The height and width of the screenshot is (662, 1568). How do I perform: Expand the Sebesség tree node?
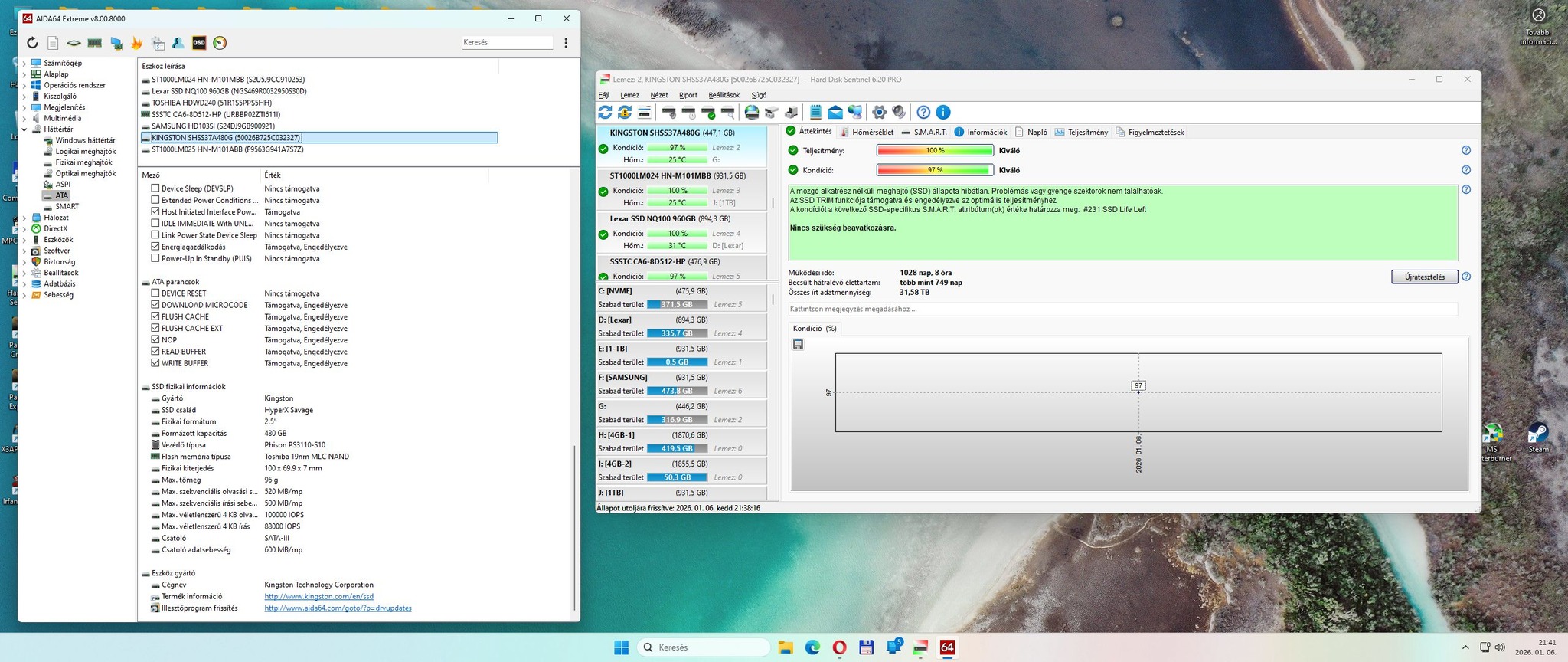[24, 295]
